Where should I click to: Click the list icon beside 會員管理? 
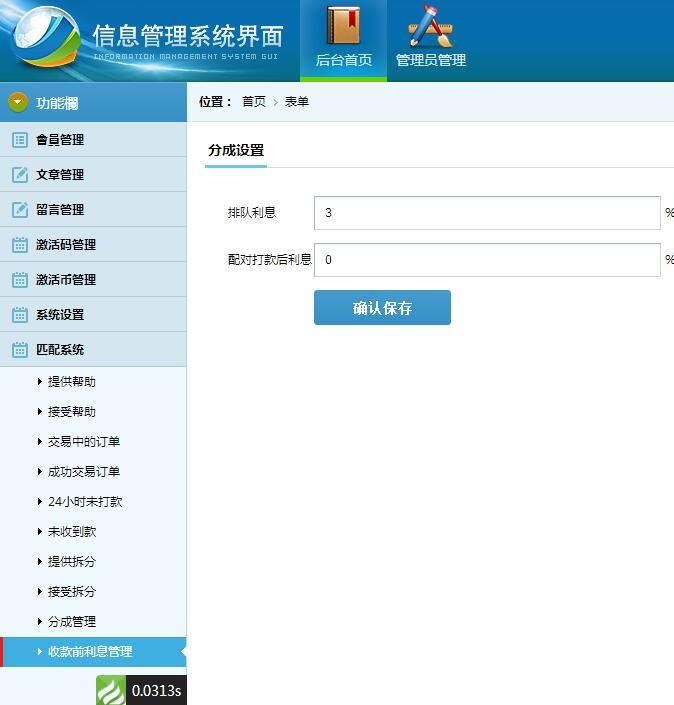(20, 140)
